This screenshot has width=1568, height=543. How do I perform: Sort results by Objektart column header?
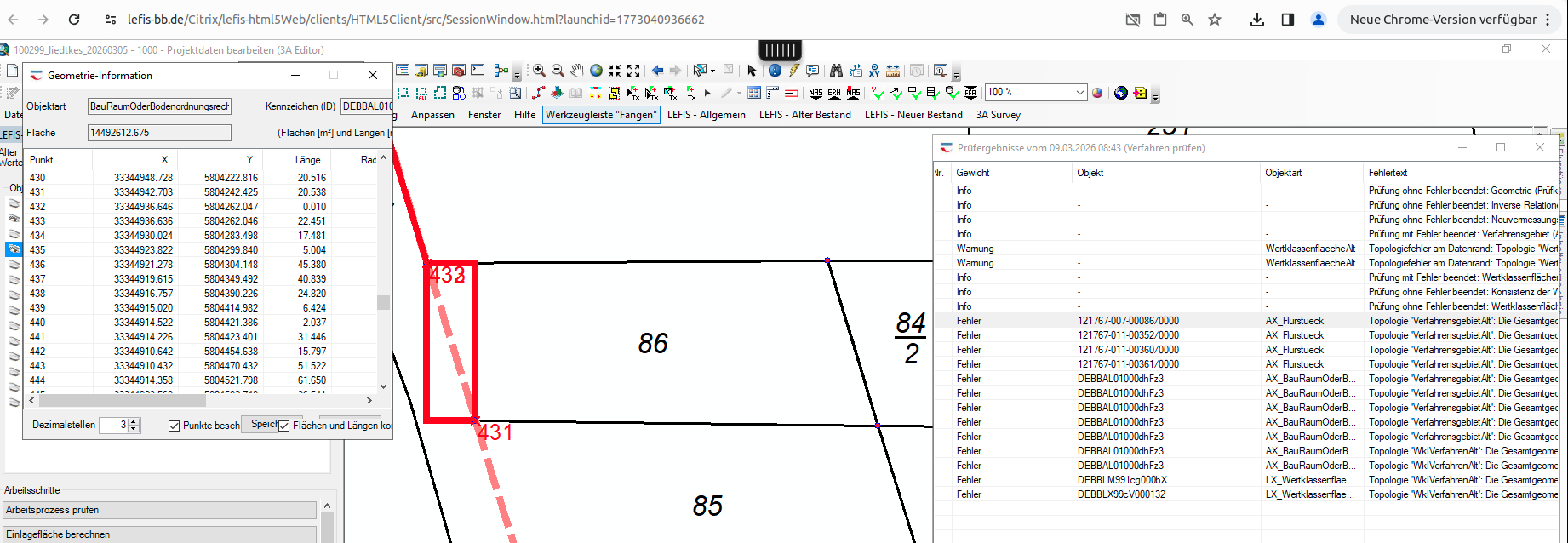[1284, 173]
